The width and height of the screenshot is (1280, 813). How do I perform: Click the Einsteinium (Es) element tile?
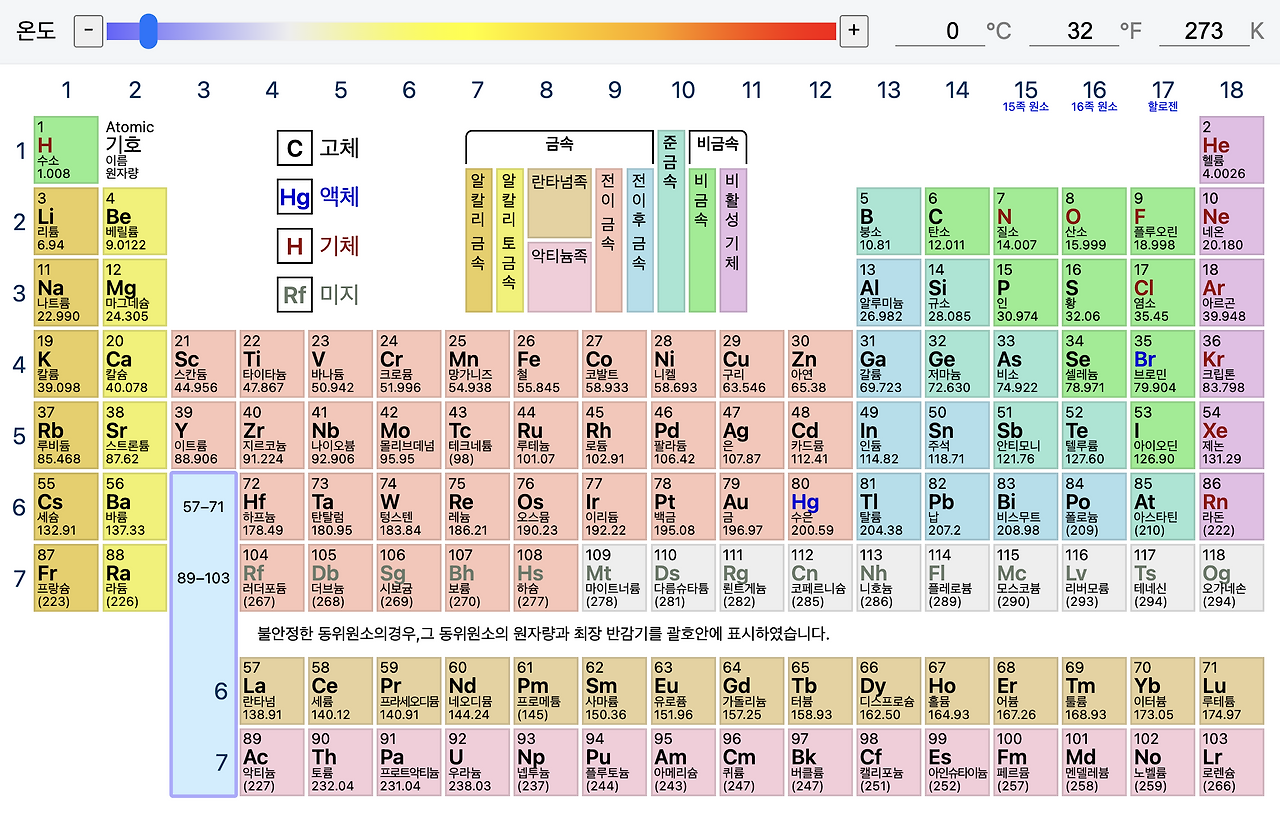(958, 762)
